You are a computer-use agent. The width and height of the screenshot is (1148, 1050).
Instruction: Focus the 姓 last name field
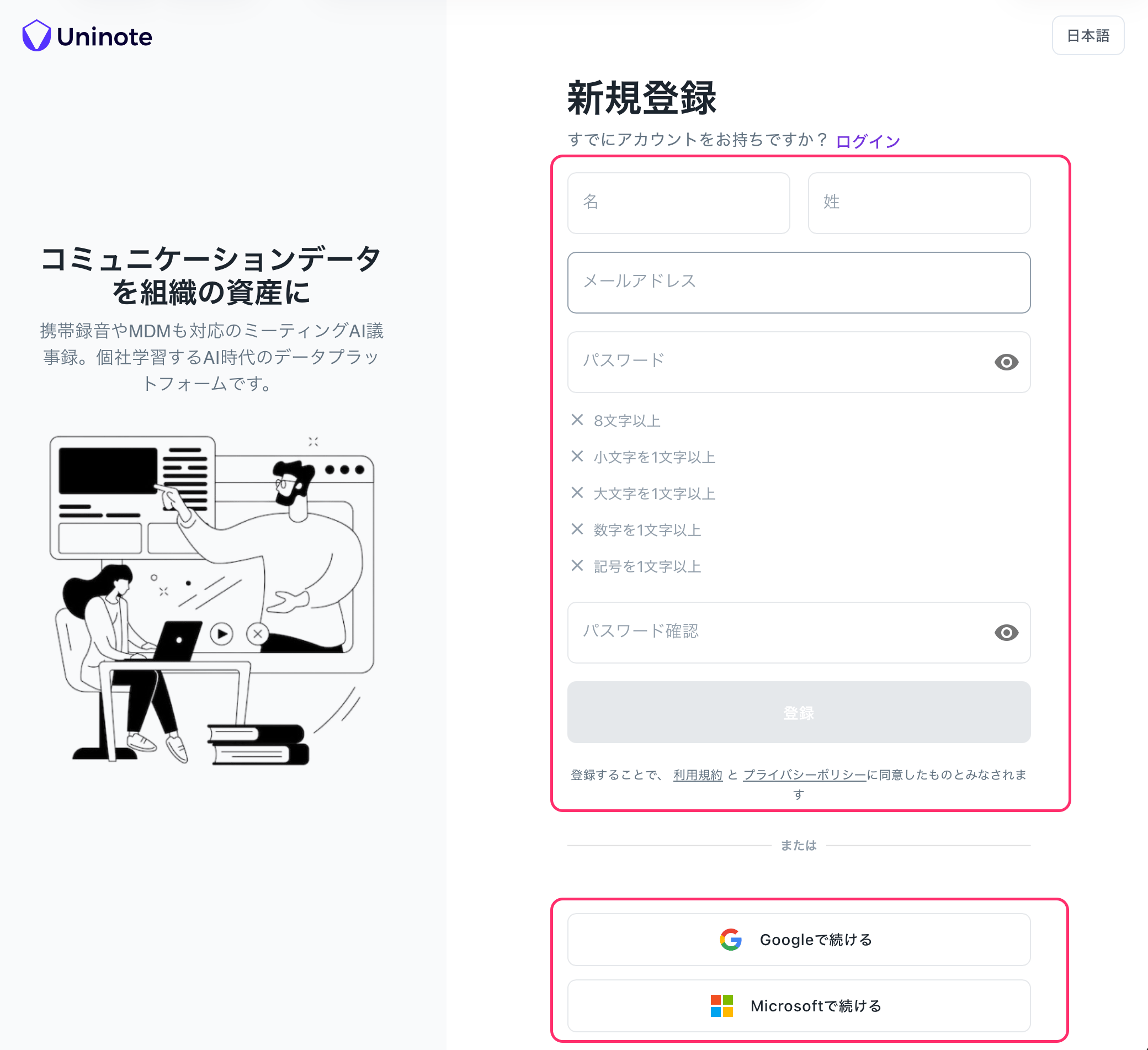919,203
